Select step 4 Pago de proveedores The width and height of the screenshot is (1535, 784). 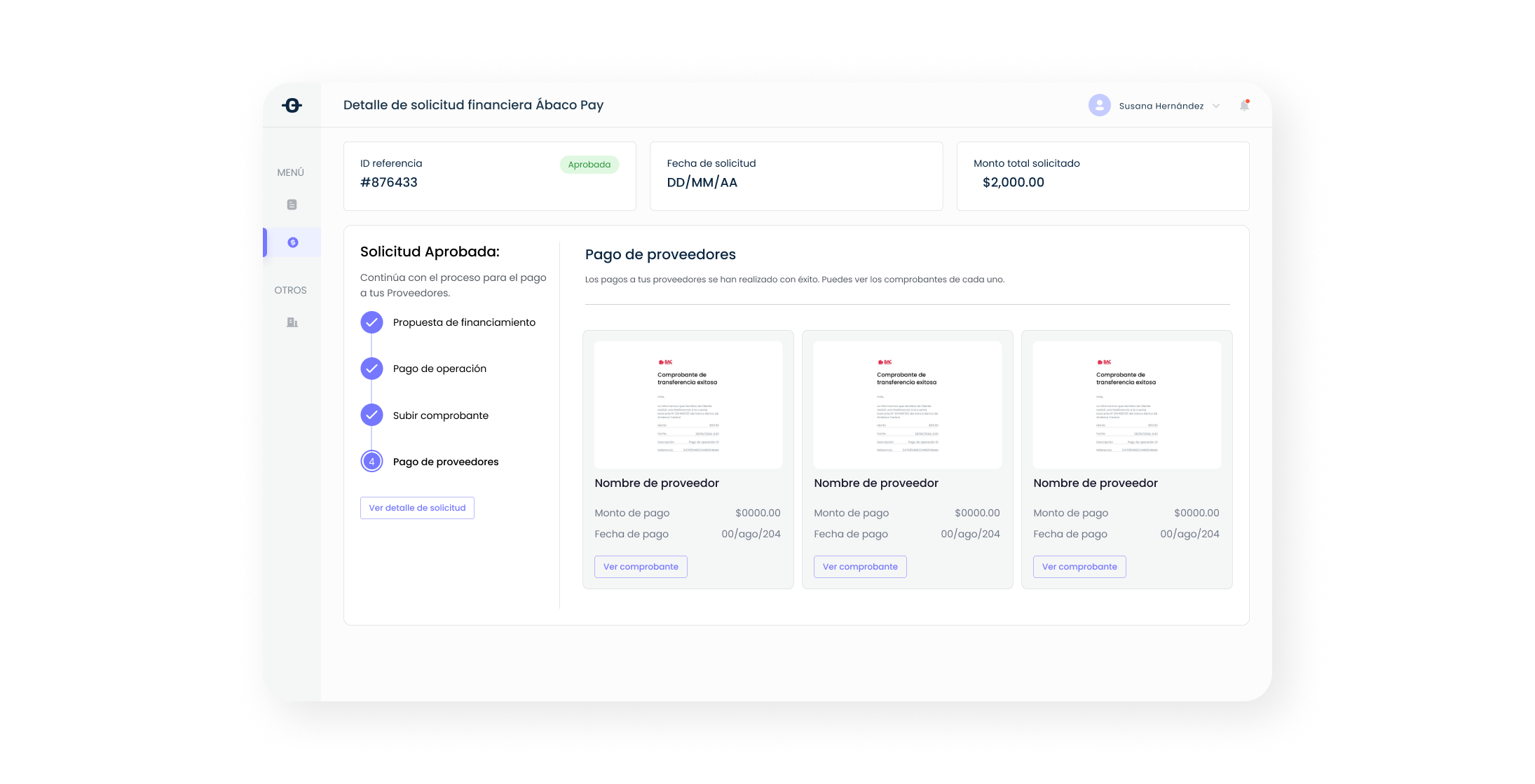click(x=371, y=462)
